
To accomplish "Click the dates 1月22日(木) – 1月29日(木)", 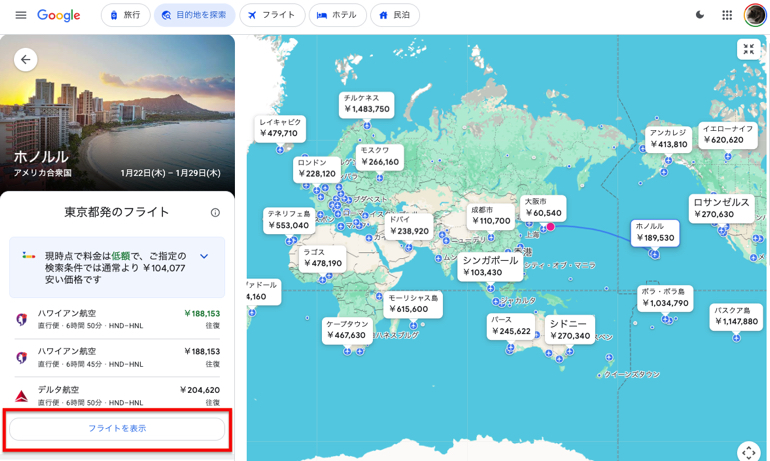I will click(x=170, y=173).
